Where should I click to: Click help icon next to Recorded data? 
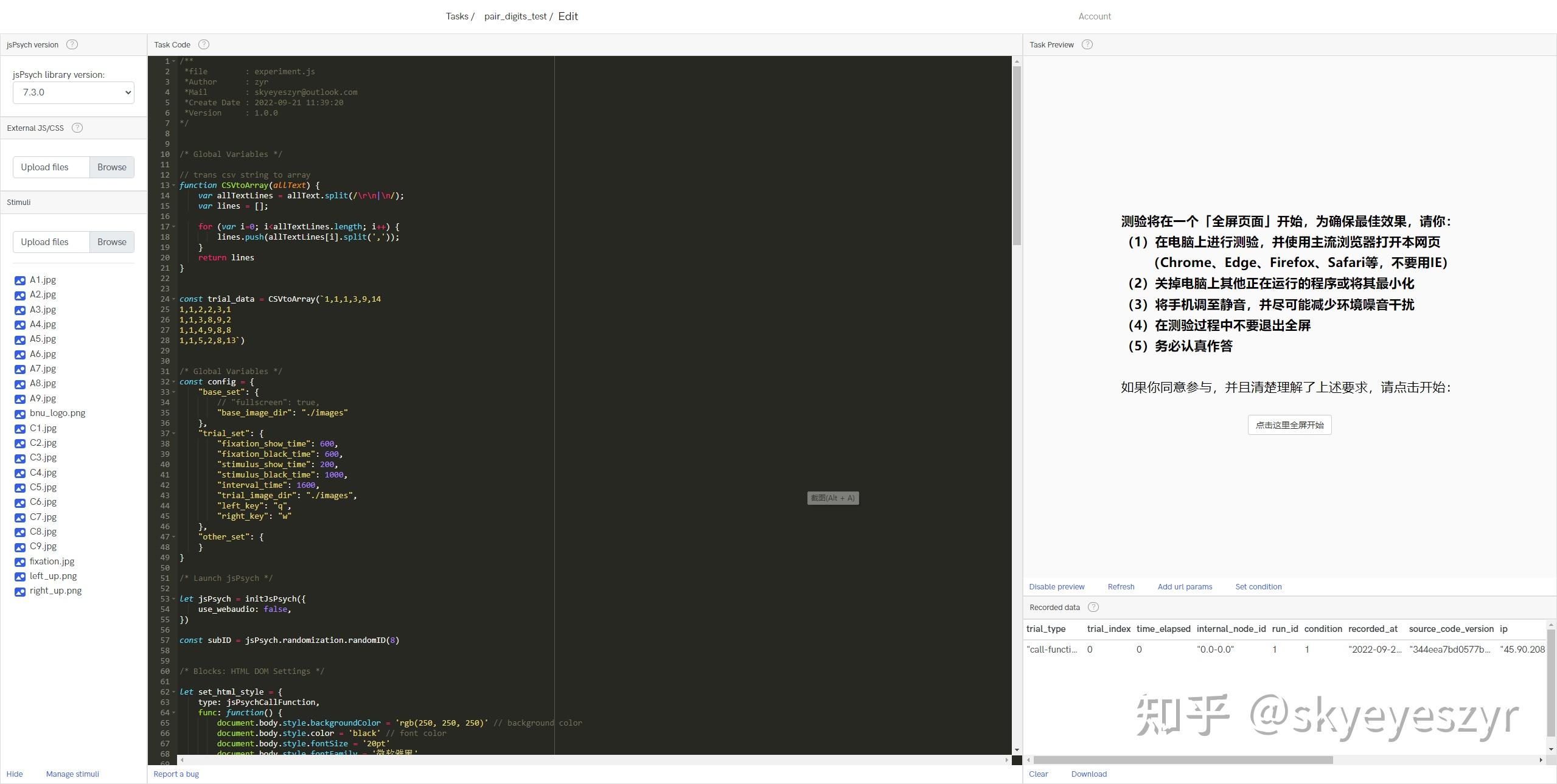tap(1093, 607)
